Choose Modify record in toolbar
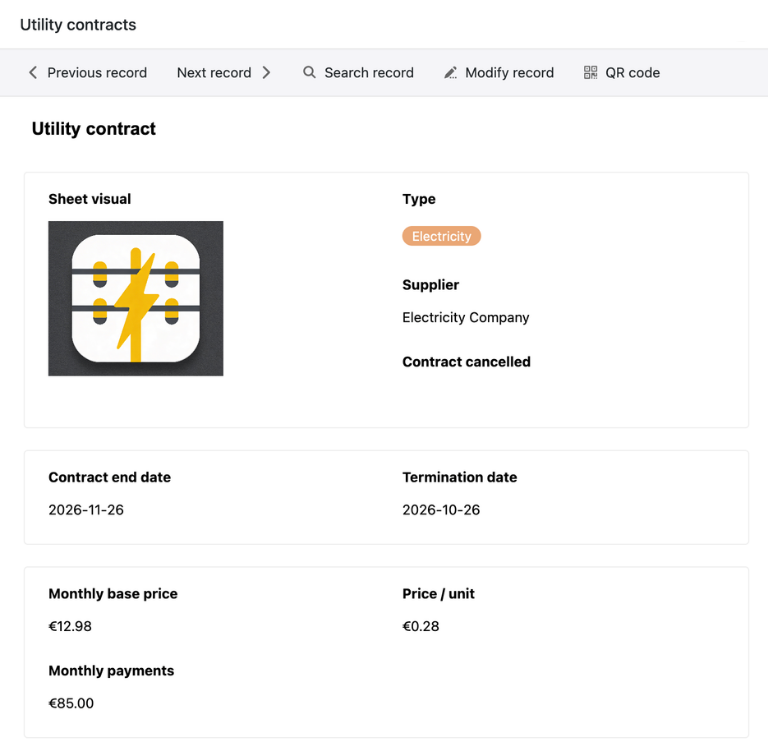 point(509,73)
